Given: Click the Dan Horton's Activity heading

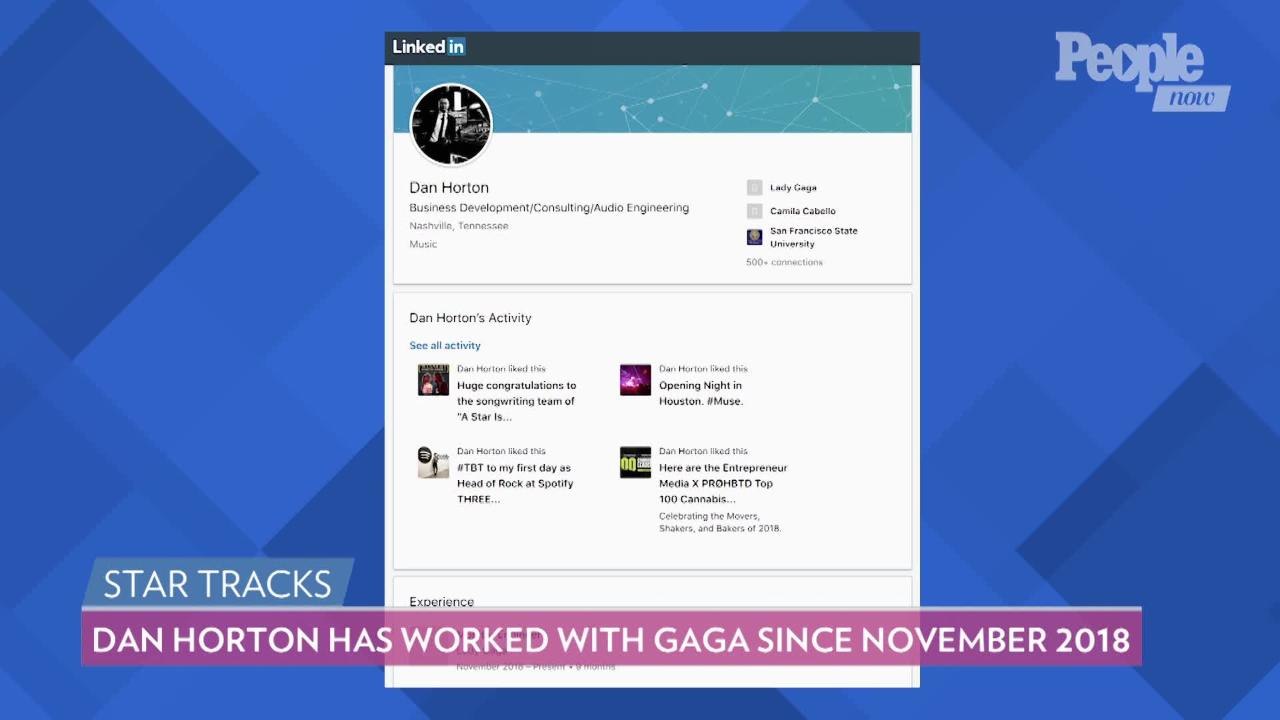Looking at the screenshot, I should click(x=470, y=318).
